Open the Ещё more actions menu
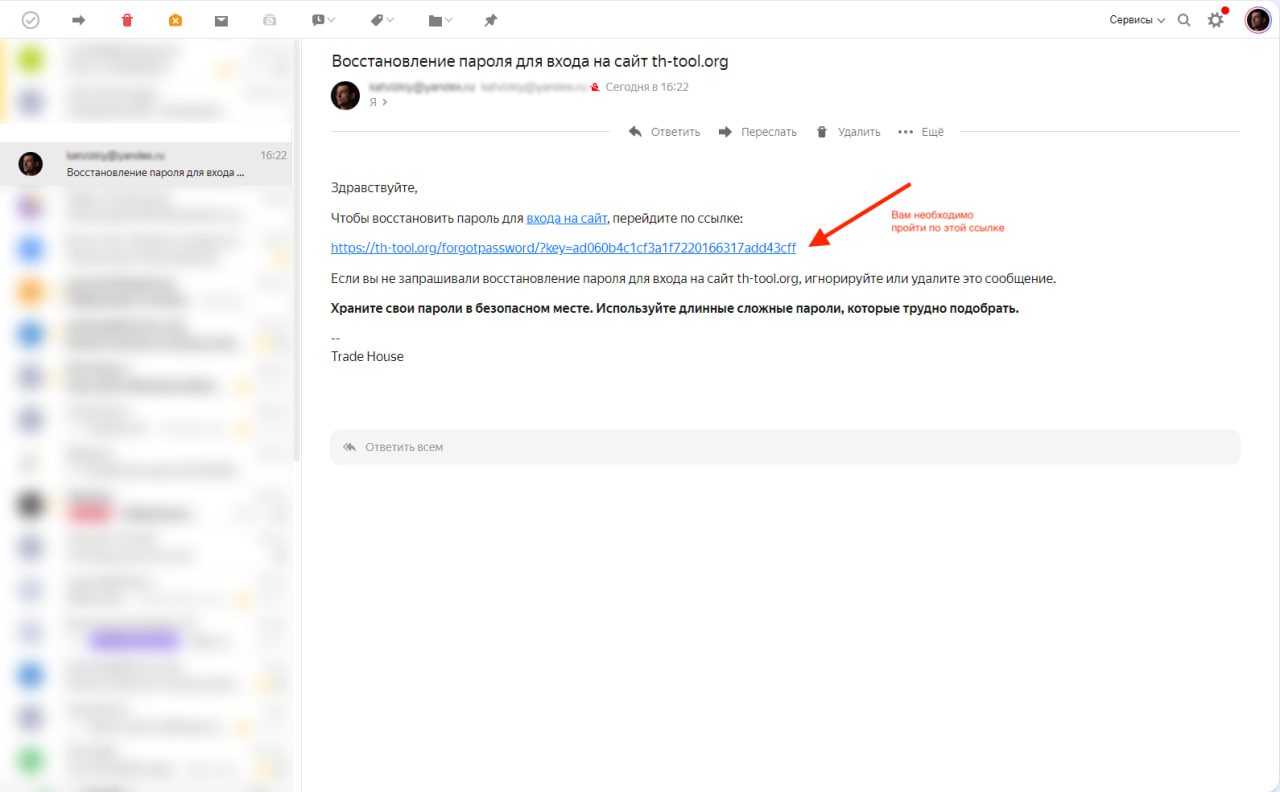 (x=921, y=132)
